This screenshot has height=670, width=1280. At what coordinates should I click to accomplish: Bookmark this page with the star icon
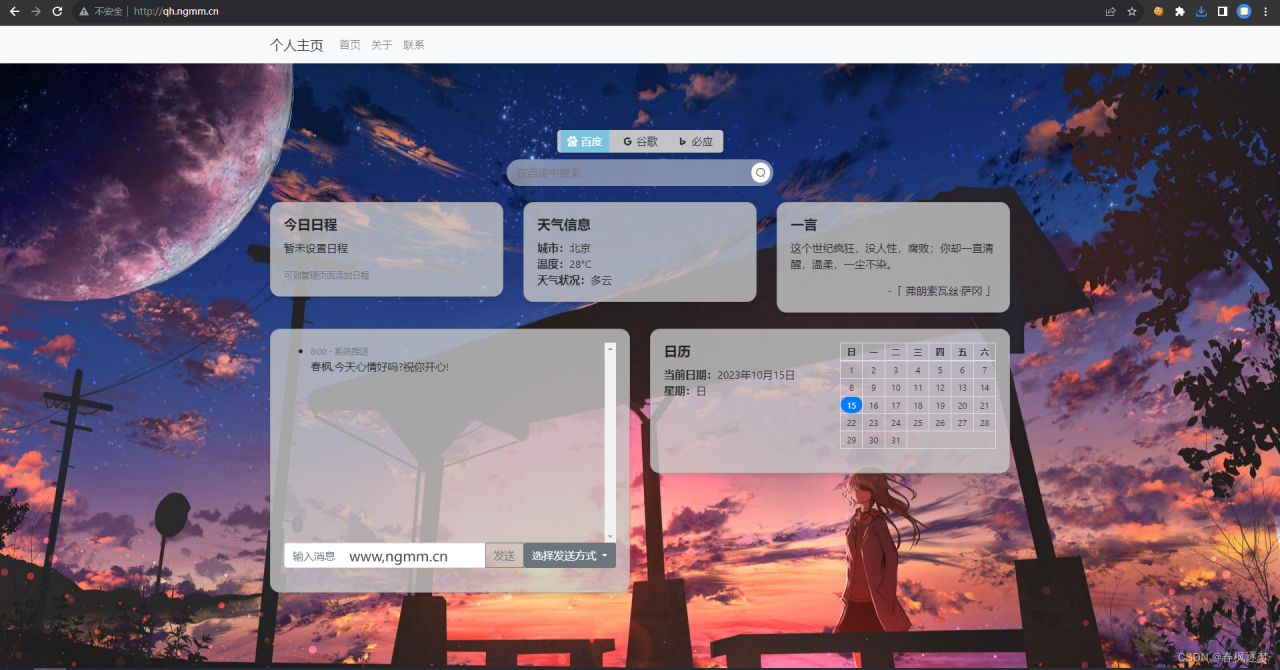1132,12
